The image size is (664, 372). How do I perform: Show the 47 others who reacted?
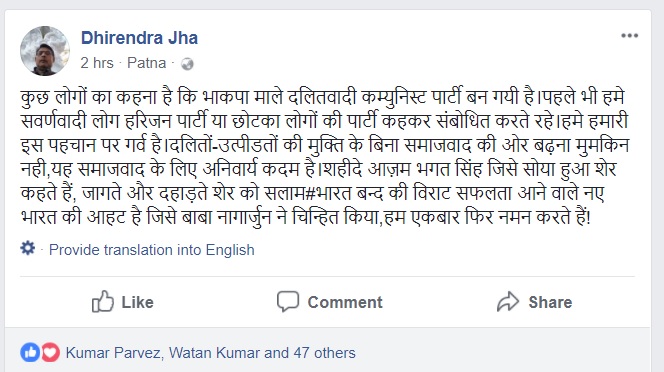[325, 353]
